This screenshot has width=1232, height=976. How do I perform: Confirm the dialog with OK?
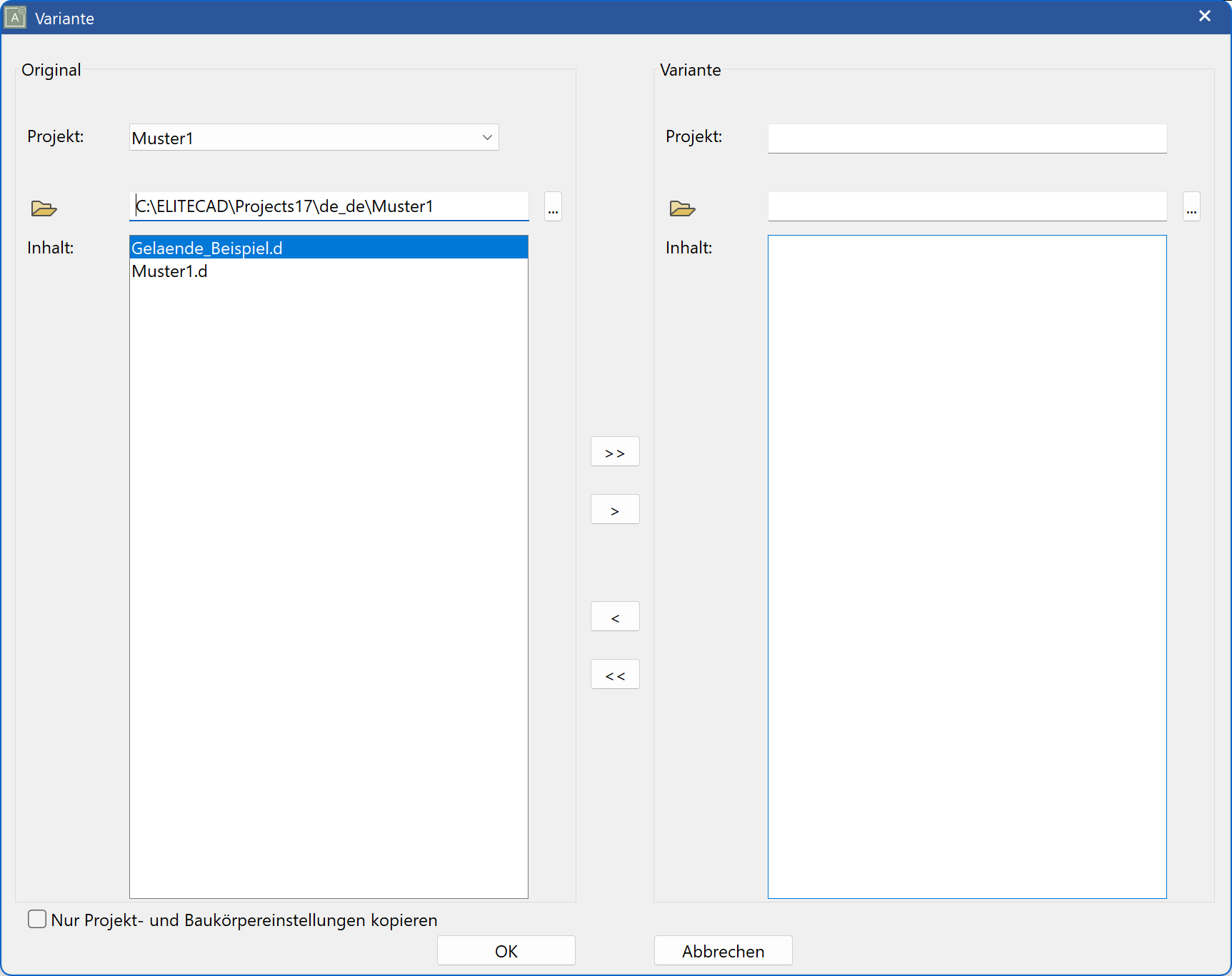(506, 950)
